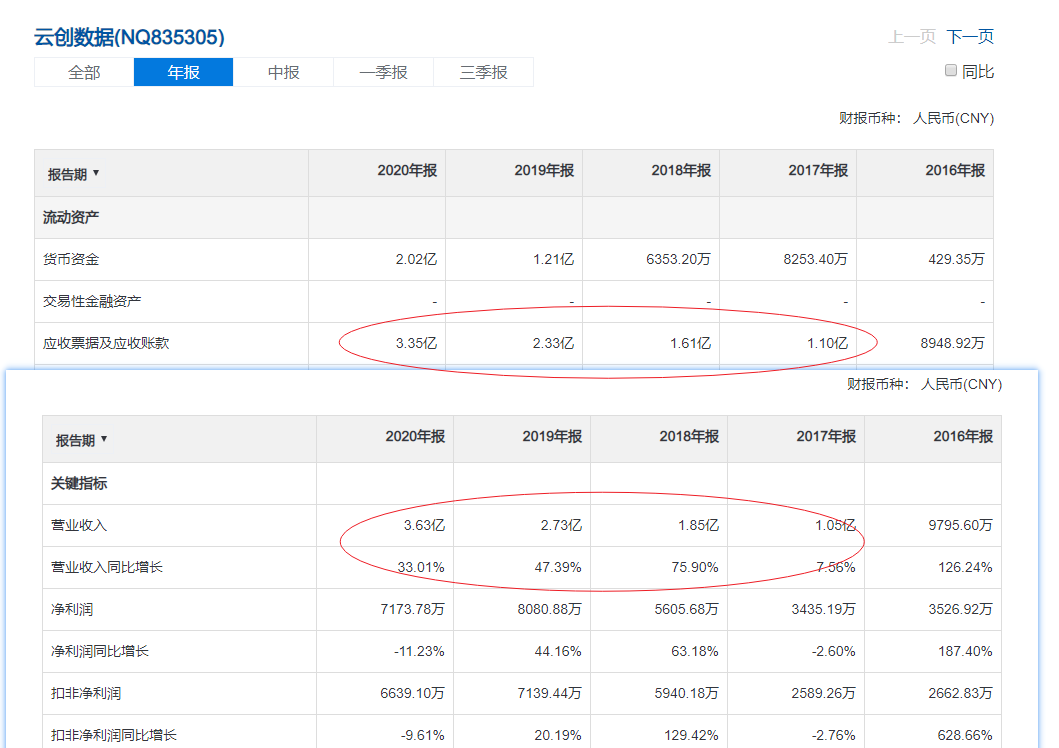Switch to the 中报 tab
Screen dimensions: 1059x748
point(284,72)
